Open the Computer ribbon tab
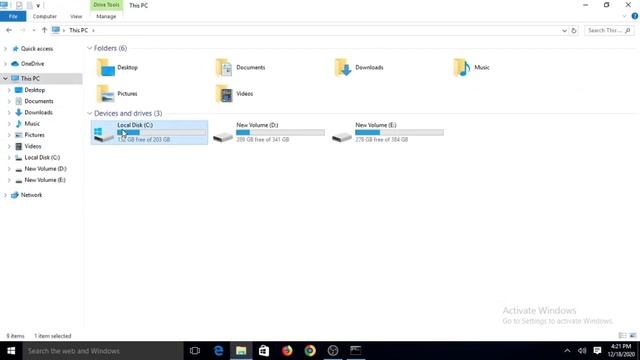Image resolution: width=640 pixels, height=360 pixels. tap(44, 16)
